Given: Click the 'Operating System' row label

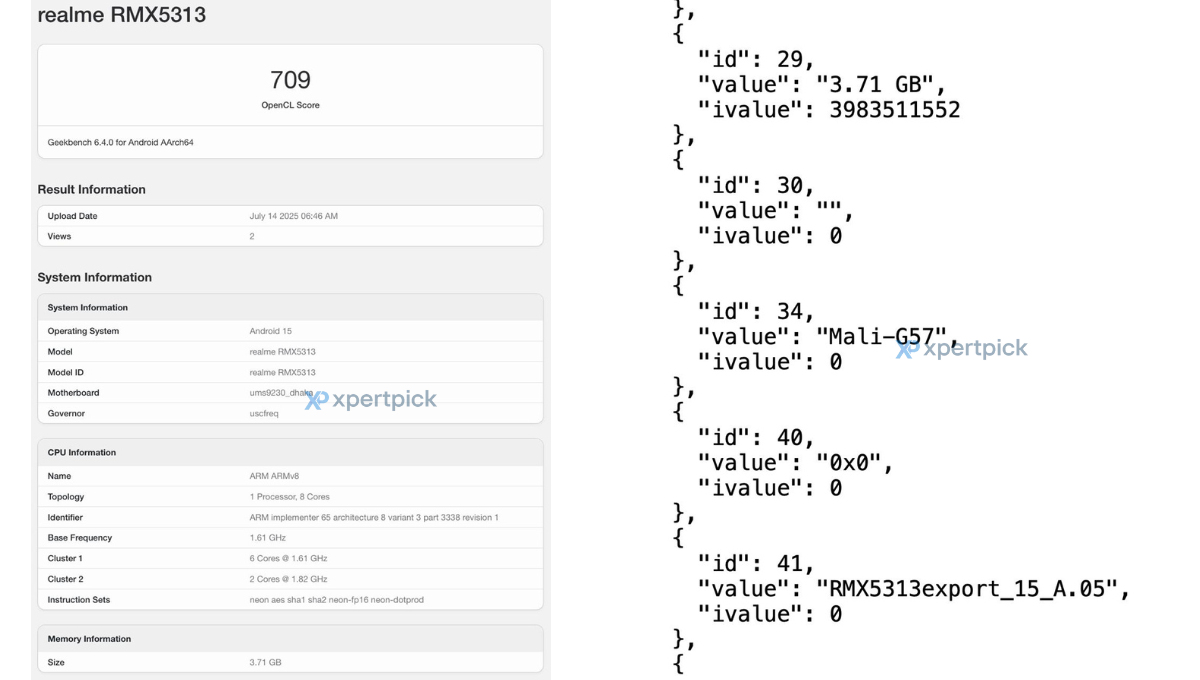Looking at the screenshot, I should pos(83,331).
